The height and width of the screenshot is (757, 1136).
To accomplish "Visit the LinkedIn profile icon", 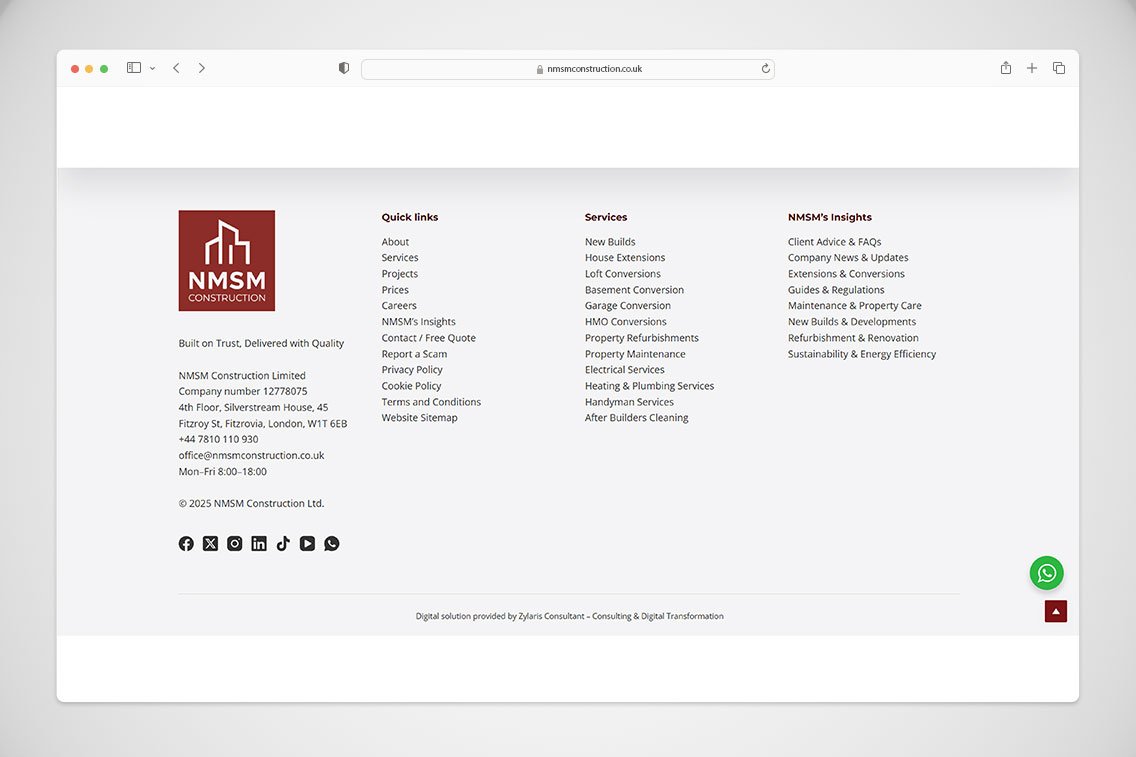I will click(259, 544).
